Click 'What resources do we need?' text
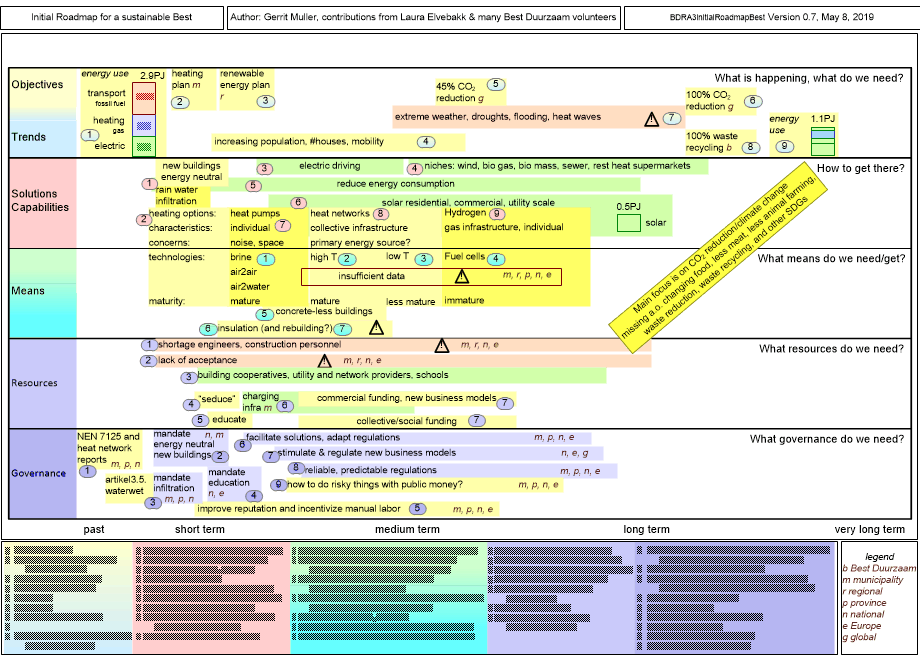The image size is (920, 660). coord(831,348)
